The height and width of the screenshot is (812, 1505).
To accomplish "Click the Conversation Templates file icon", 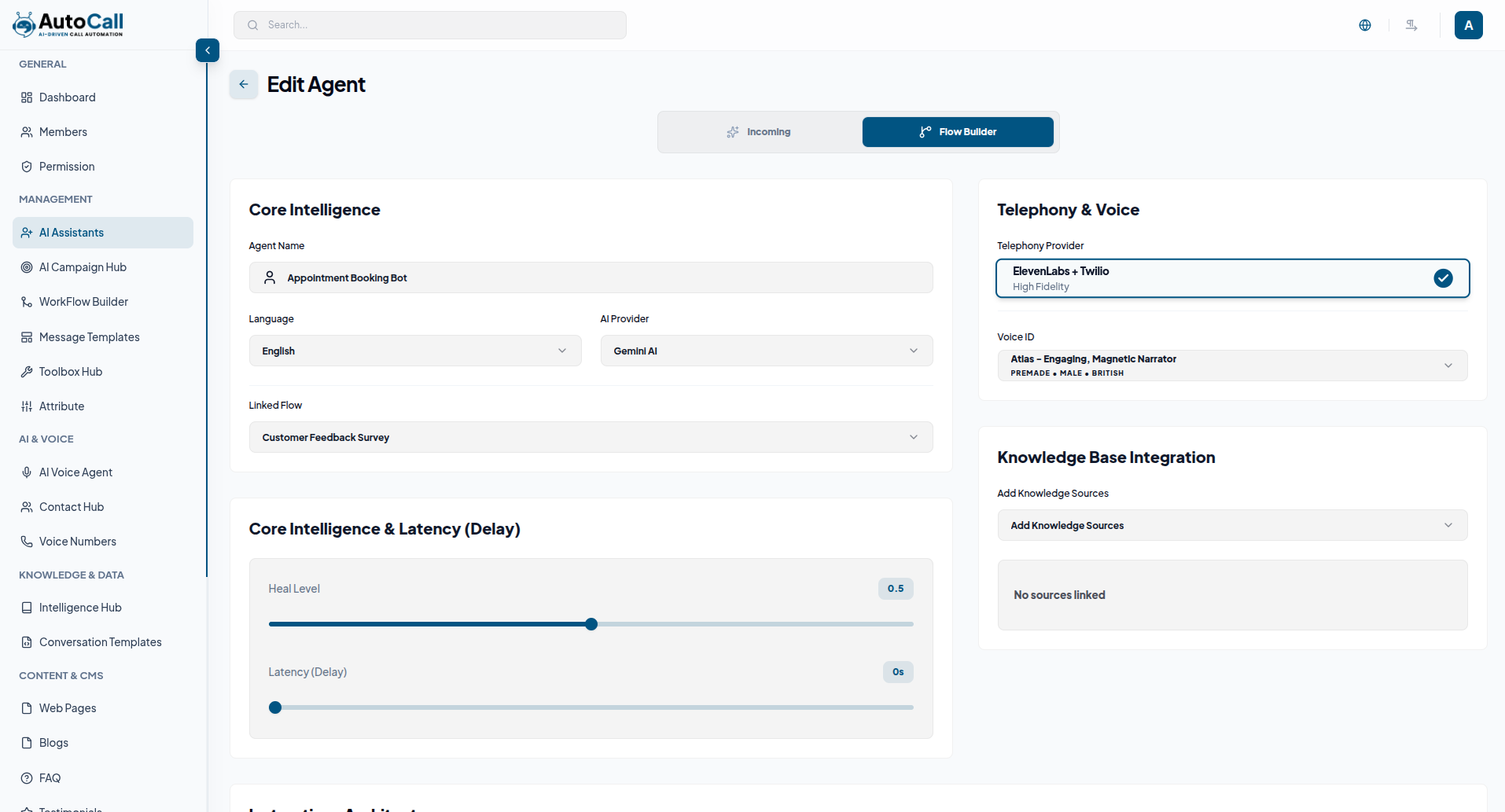I will click(x=27, y=642).
